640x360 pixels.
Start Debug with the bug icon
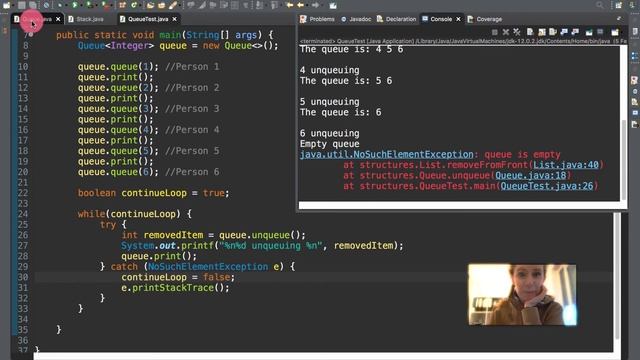(x=60, y=5)
